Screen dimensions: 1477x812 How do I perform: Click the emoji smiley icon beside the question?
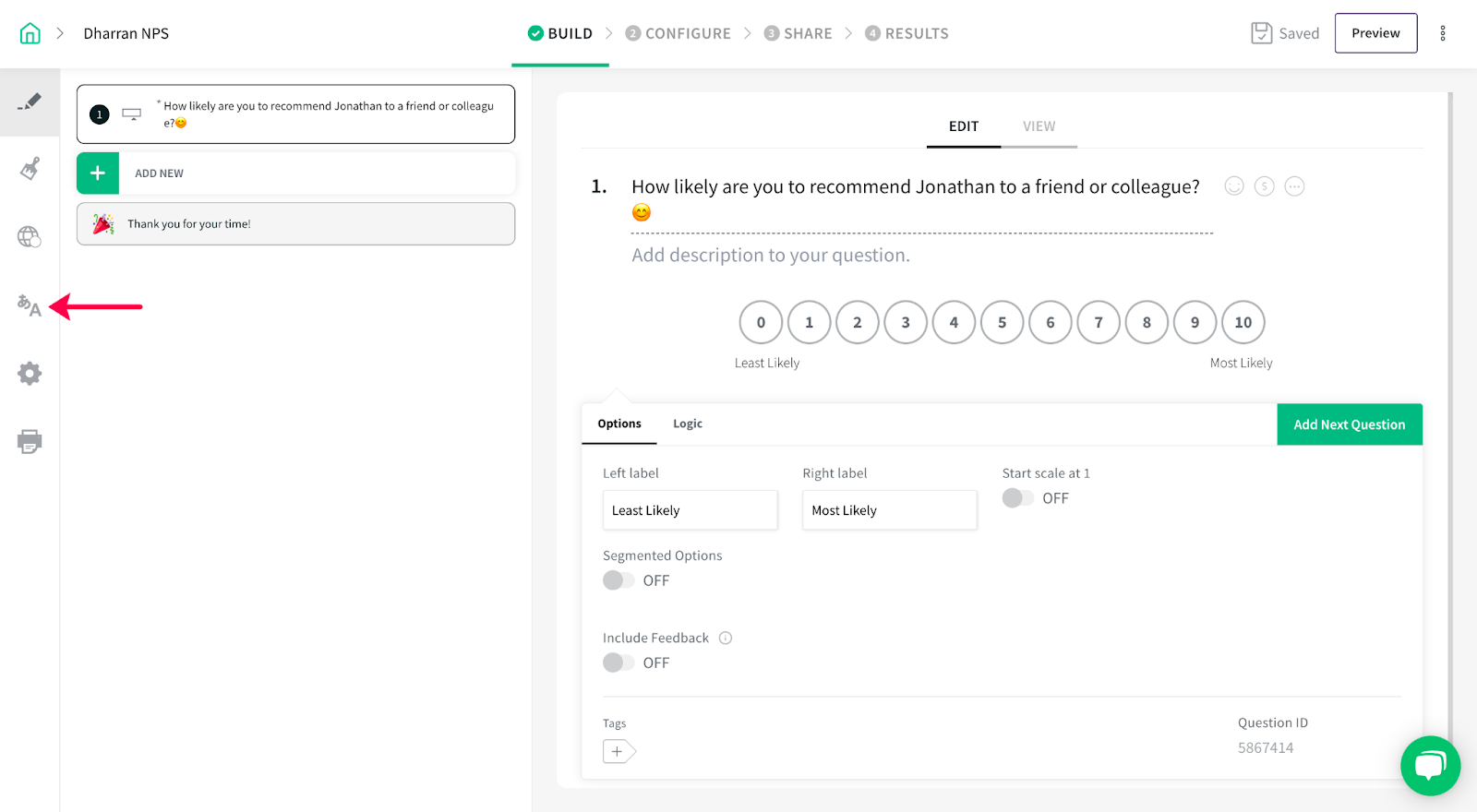tap(1234, 186)
